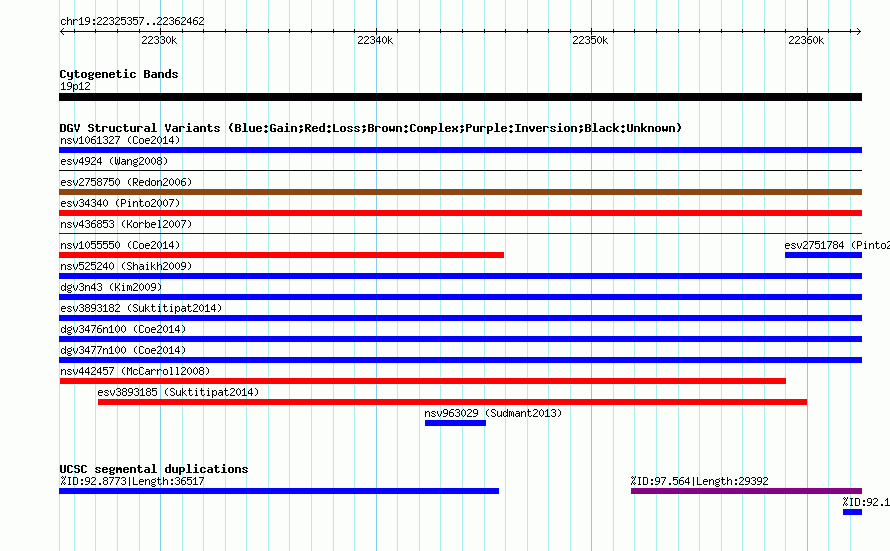The width and height of the screenshot is (890, 551).
Task: Click the nsv1055550 (Coe2014) label
Action: pyautogui.click(x=120, y=245)
